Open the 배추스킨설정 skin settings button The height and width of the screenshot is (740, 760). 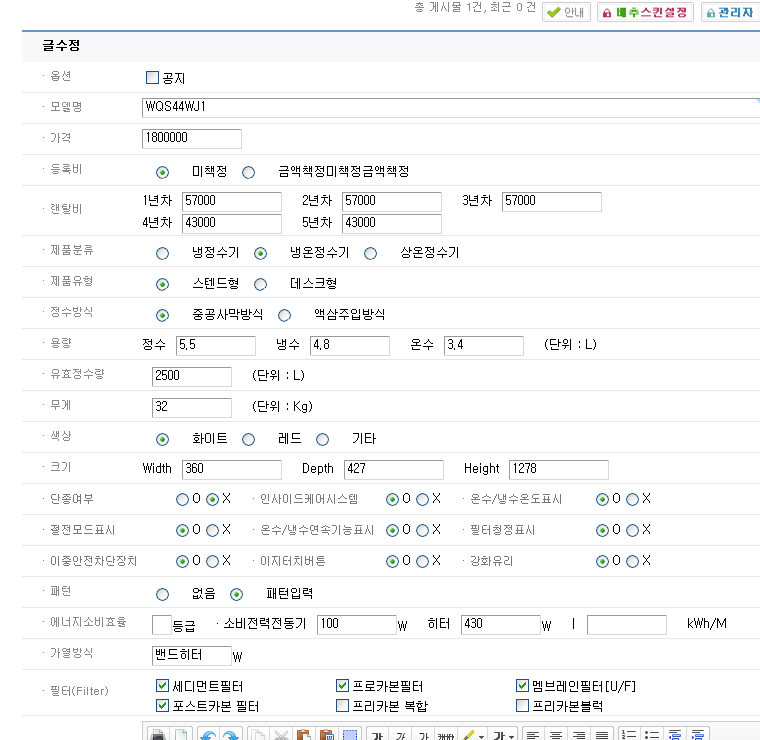tap(645, 13)
